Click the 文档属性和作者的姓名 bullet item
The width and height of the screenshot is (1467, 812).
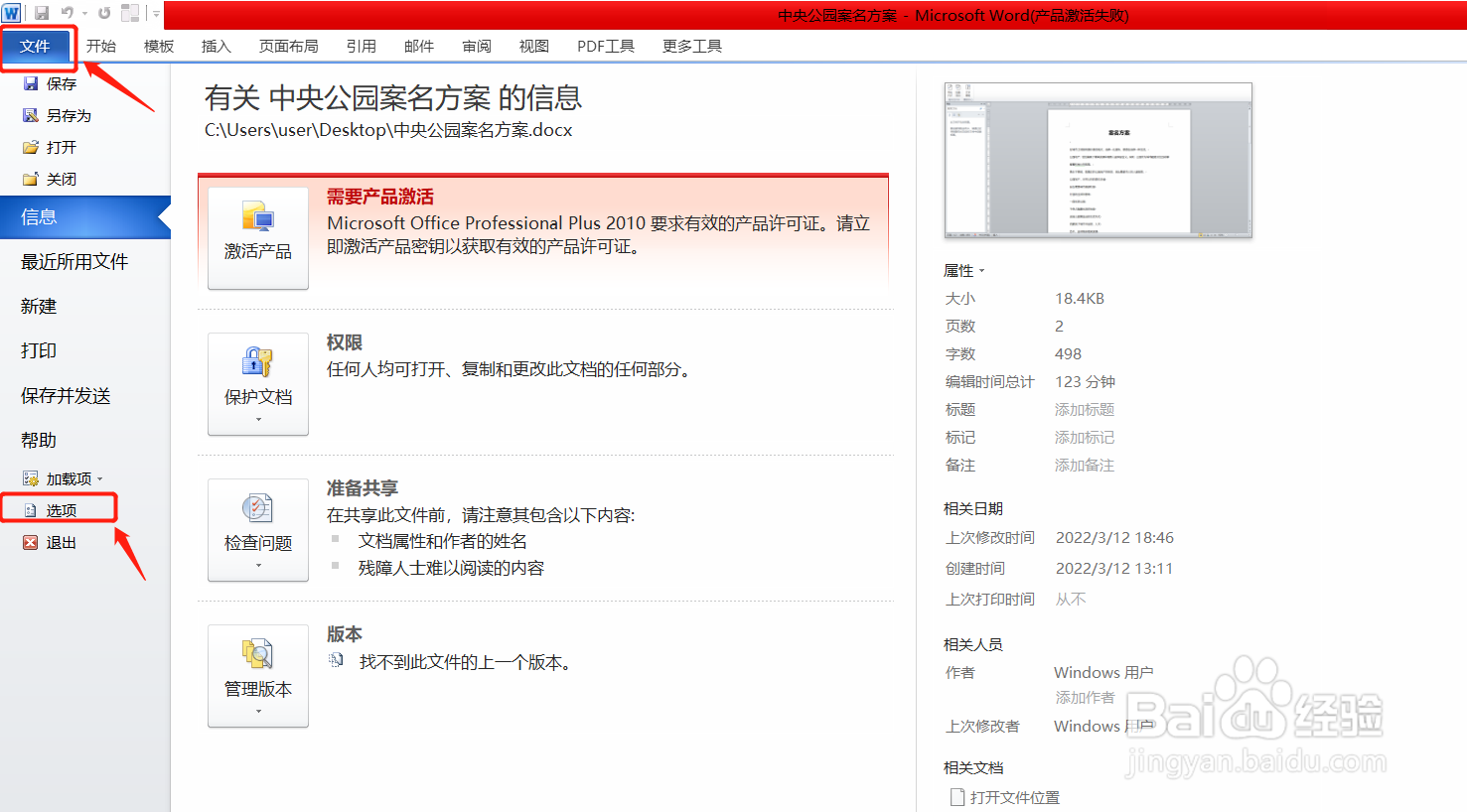pyautogui.click(x=443, y=541)
